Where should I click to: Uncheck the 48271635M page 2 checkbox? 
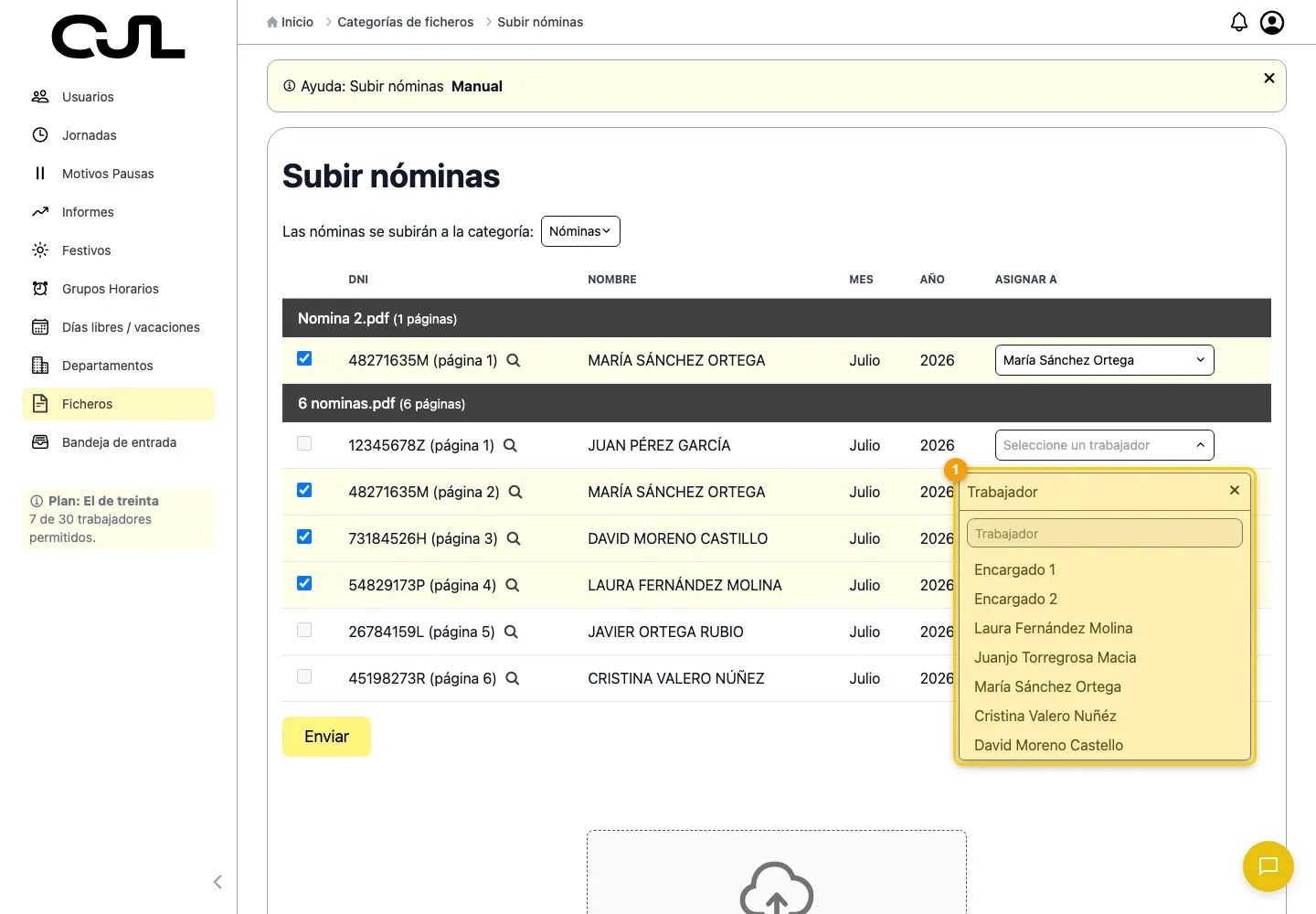(304, 490)
